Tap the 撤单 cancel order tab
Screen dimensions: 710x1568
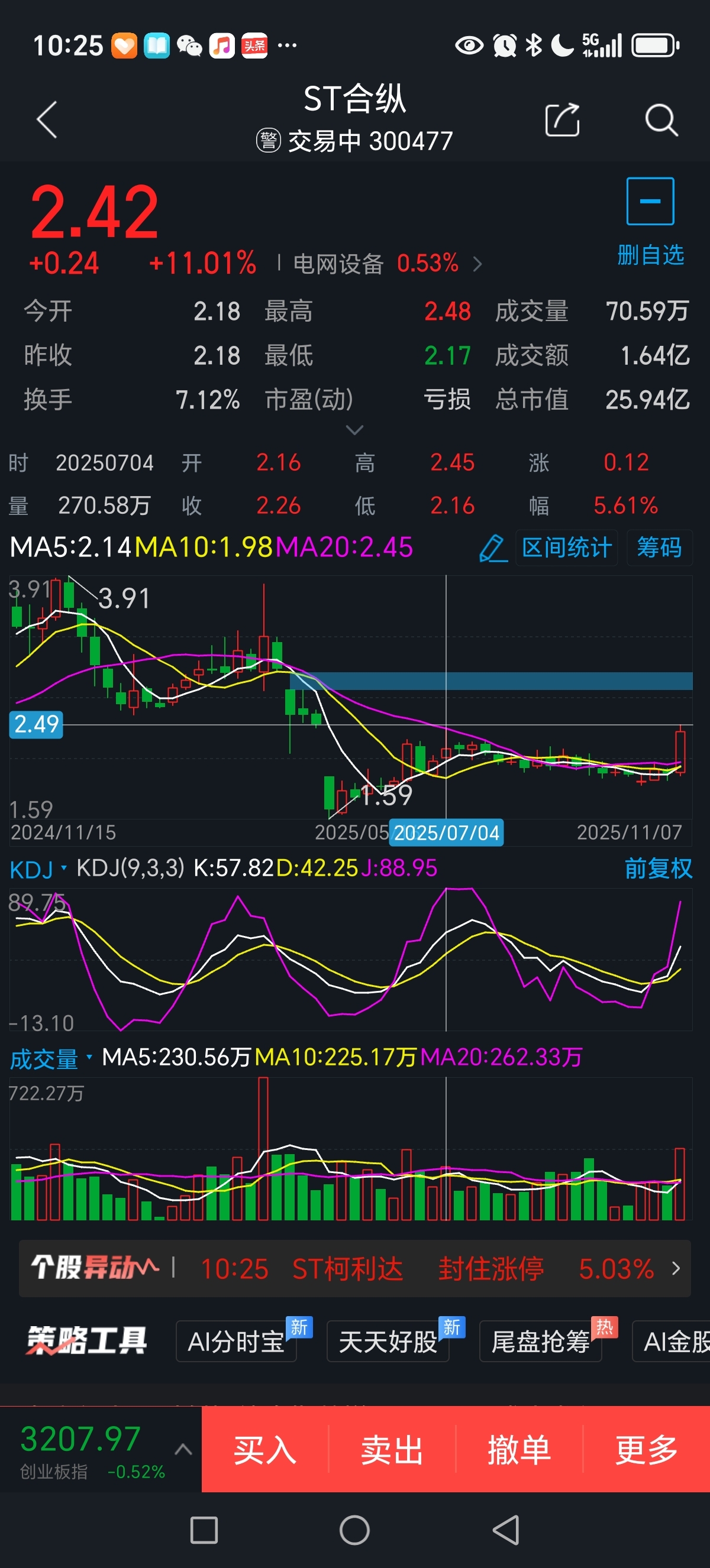point(519,1449)
